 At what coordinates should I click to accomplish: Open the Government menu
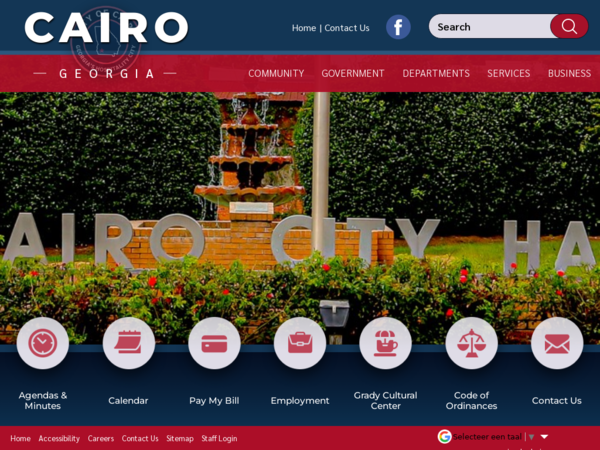tap(353, 73)
